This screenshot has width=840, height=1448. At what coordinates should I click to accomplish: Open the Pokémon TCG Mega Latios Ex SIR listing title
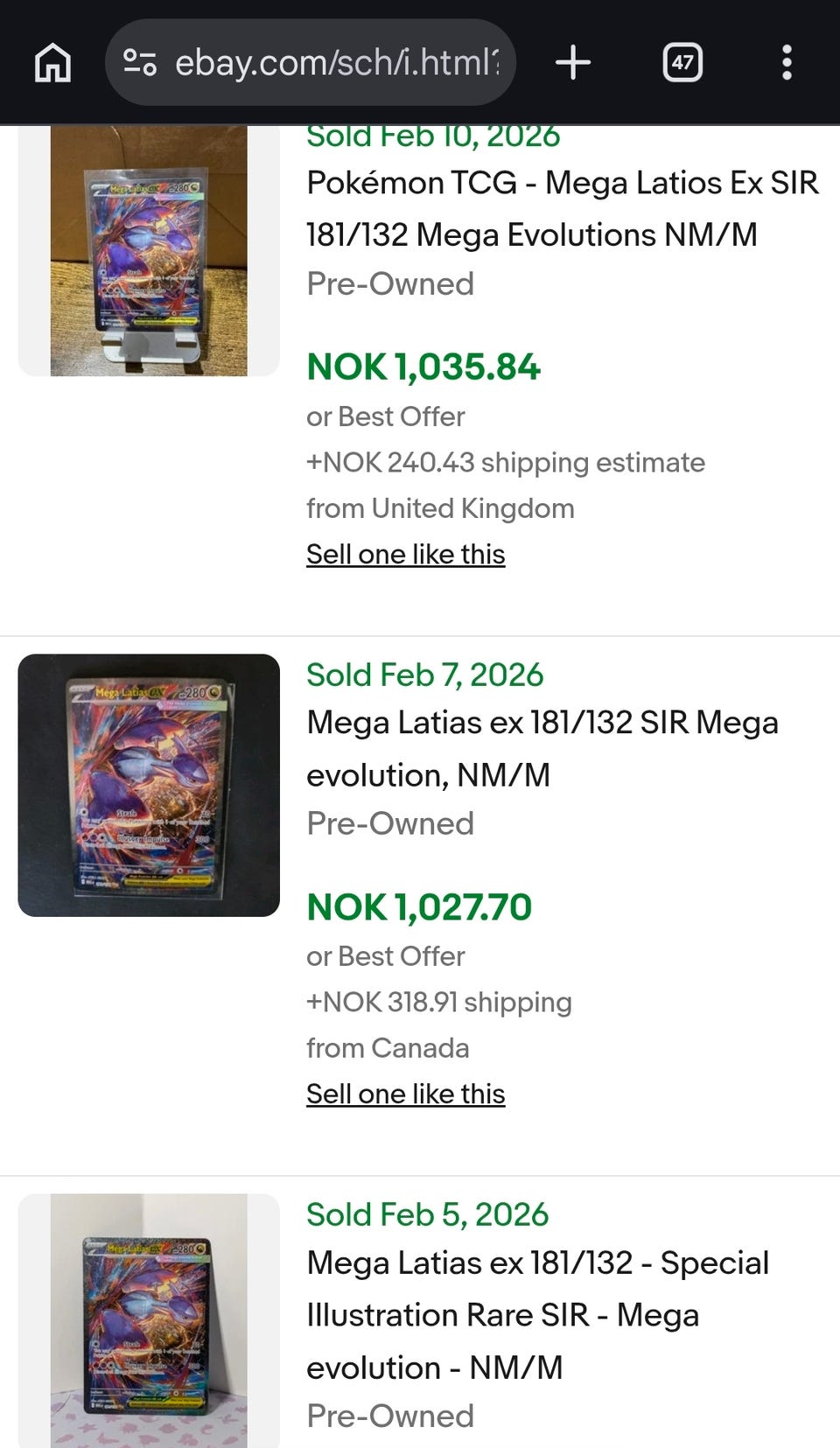(563, 209)
